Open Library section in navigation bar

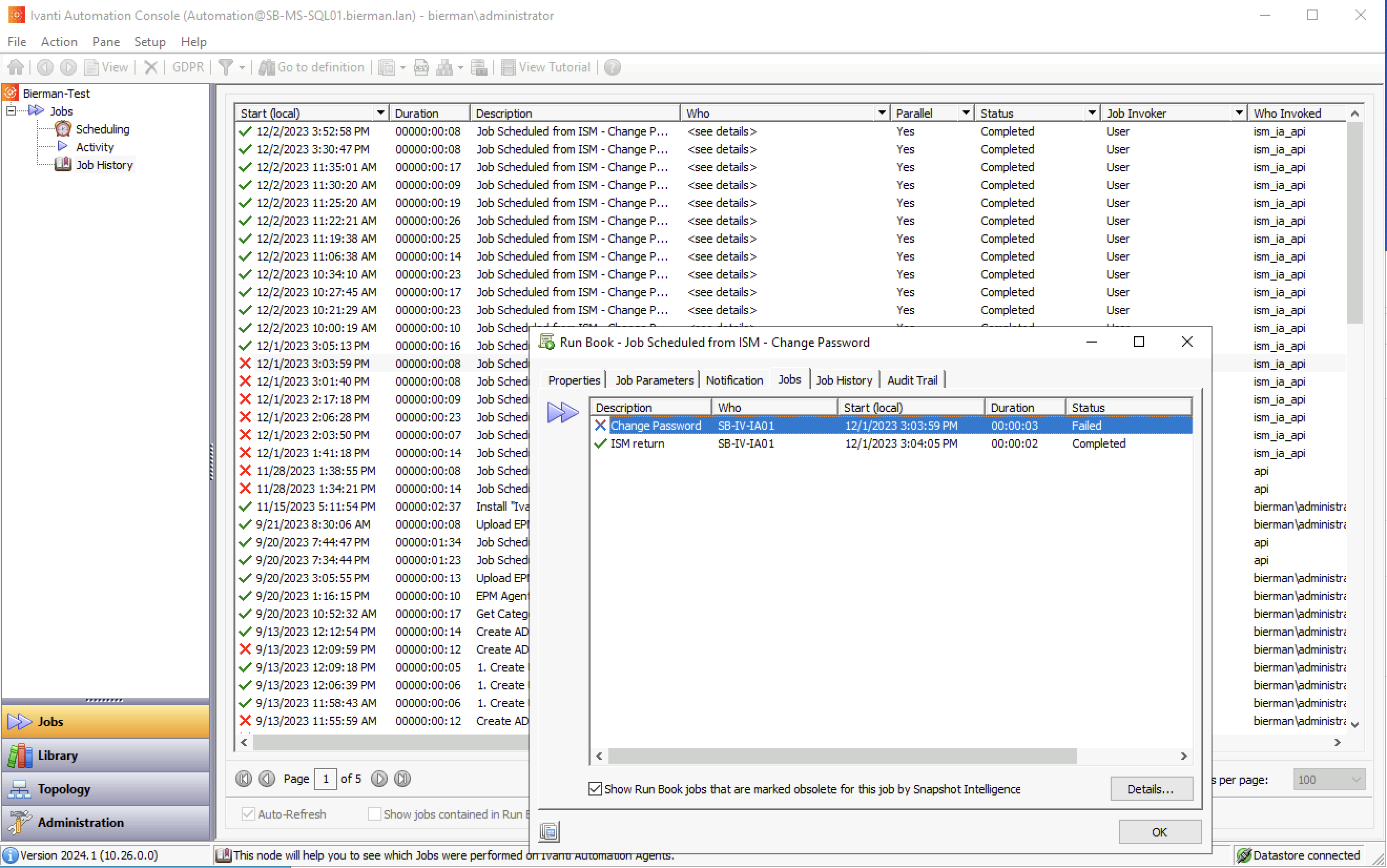click(106, 756)
